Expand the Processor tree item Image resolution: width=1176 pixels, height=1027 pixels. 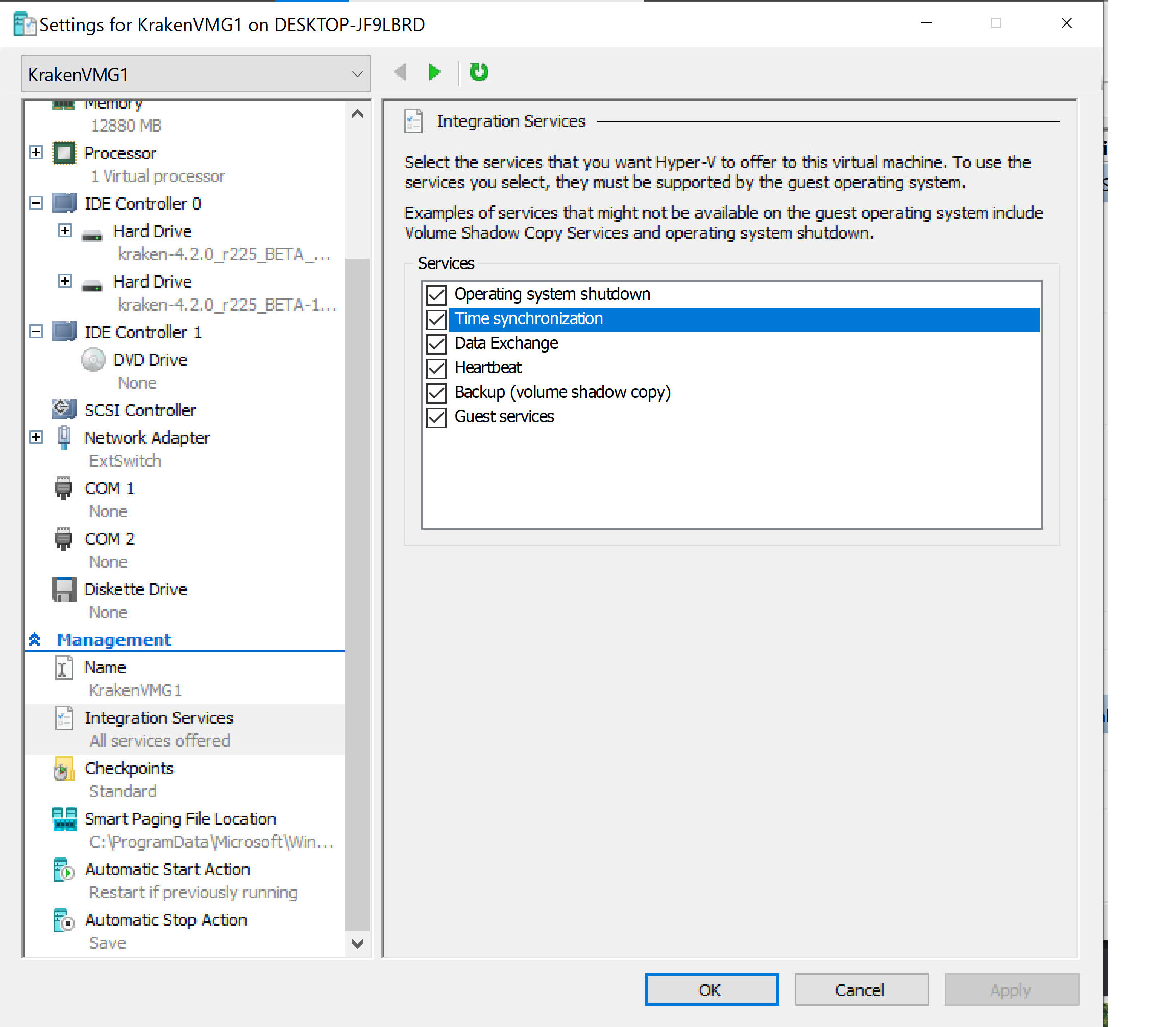(x=36, y=153)
